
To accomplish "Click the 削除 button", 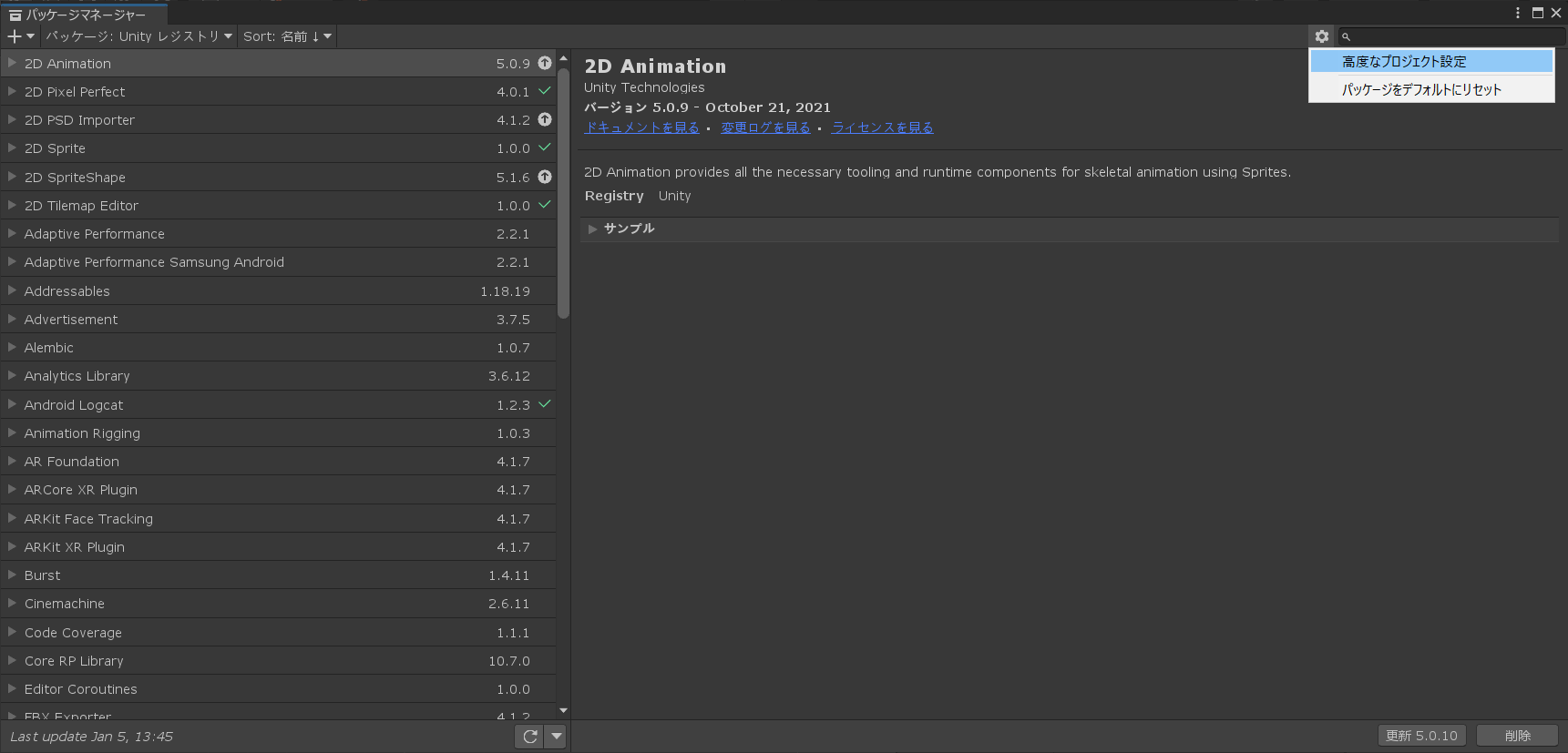I will point(1517,736).
